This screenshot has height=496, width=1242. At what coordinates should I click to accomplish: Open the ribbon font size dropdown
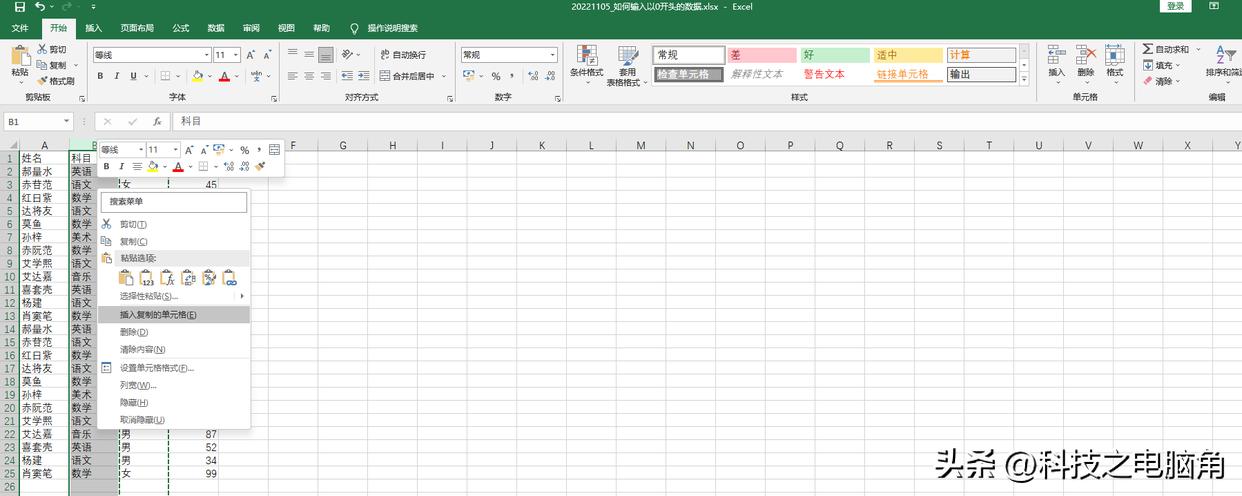(x=236, y=55)
